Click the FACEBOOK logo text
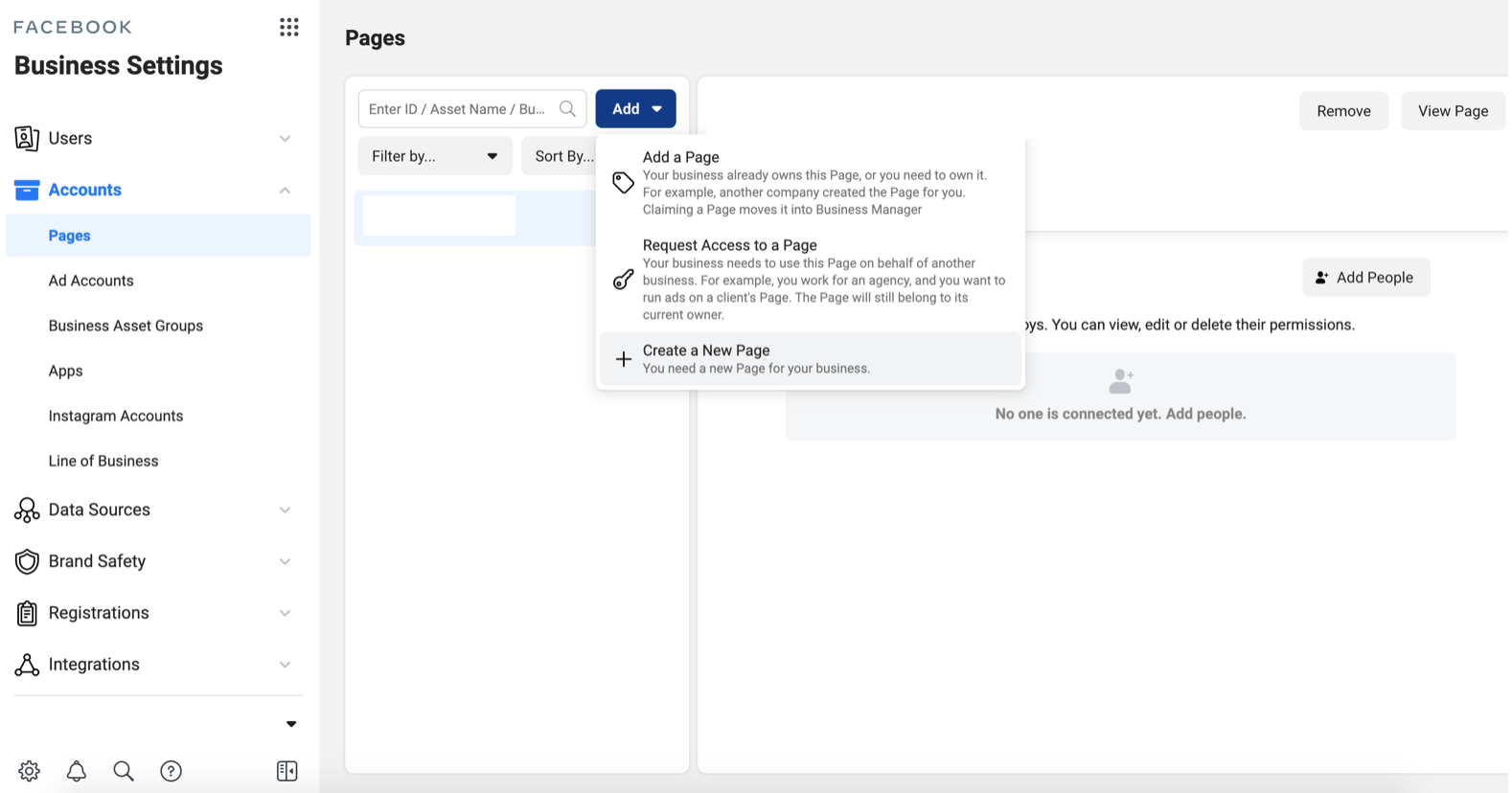Viewport: 1512px width, 793px height. (x=73, y=27)
